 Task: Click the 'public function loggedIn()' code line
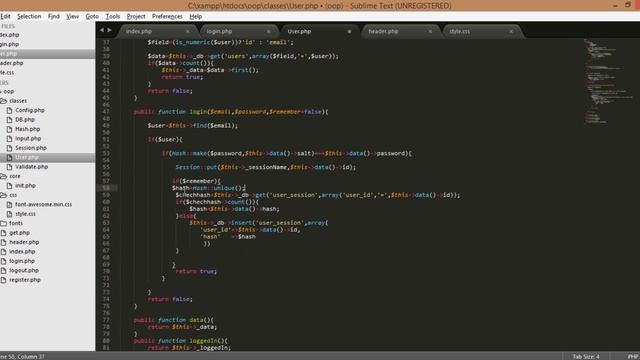180,341
